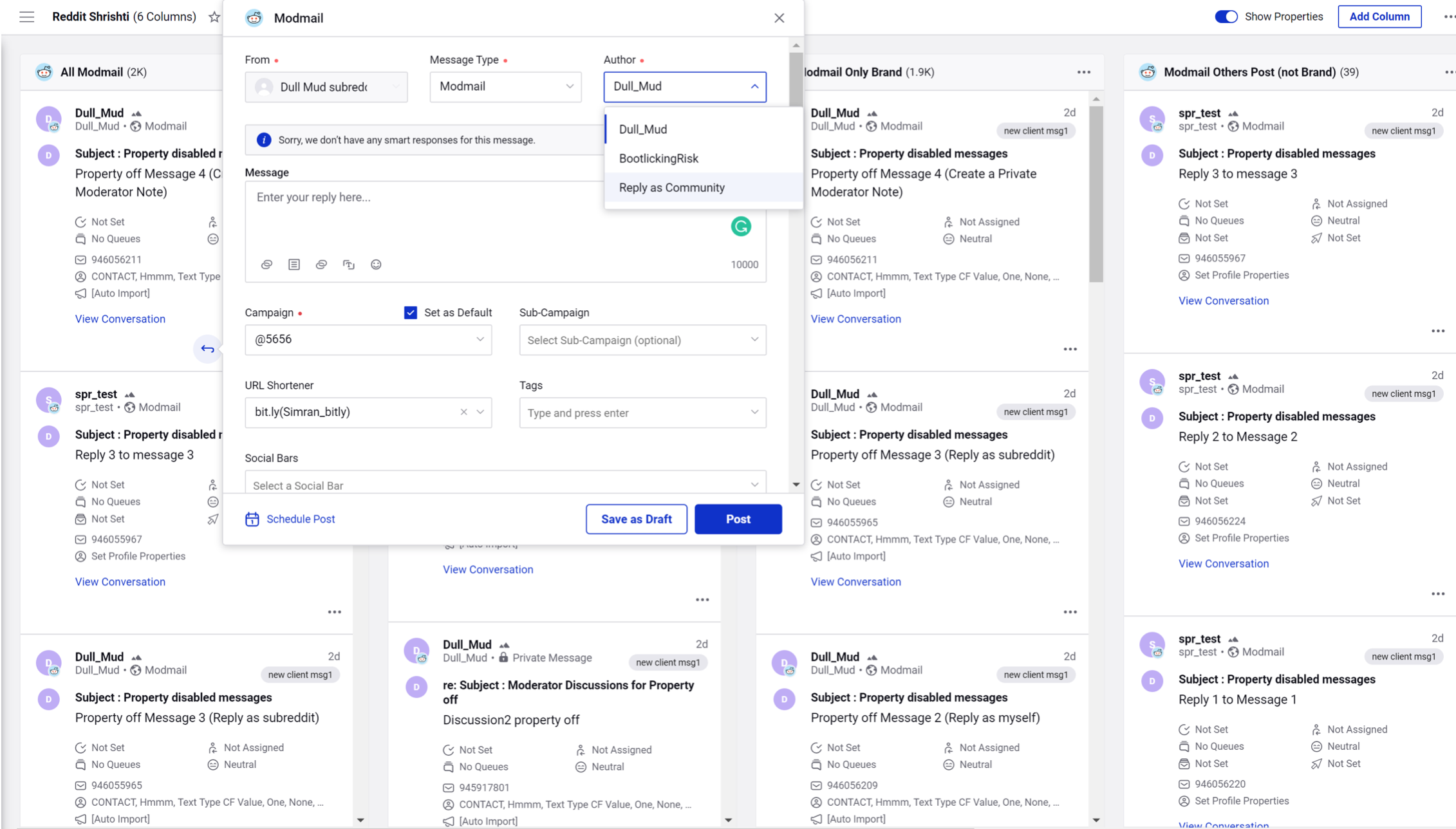1456x829 pixels.
Task: Open more options for Reply 2 to Message 2 card
Action: pyautogui.click(x=1438, y=593)
